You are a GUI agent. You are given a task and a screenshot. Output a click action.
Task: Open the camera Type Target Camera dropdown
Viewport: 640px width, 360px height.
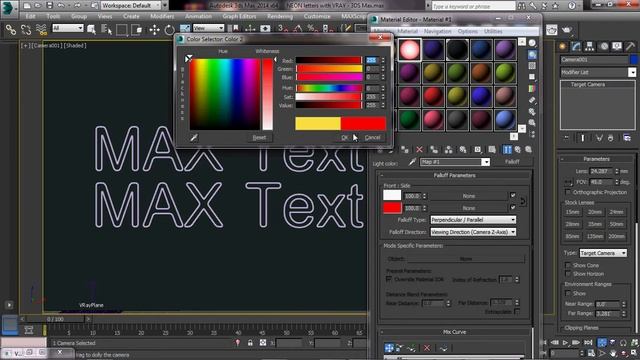(x=602, y=253)
